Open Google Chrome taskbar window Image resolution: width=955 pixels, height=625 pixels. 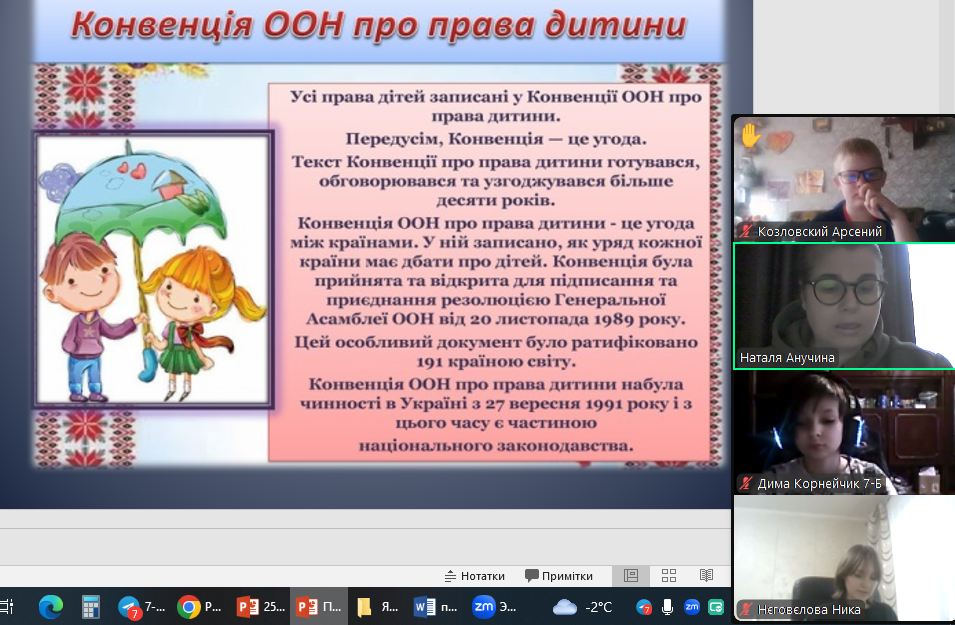(x=199, y=607)
